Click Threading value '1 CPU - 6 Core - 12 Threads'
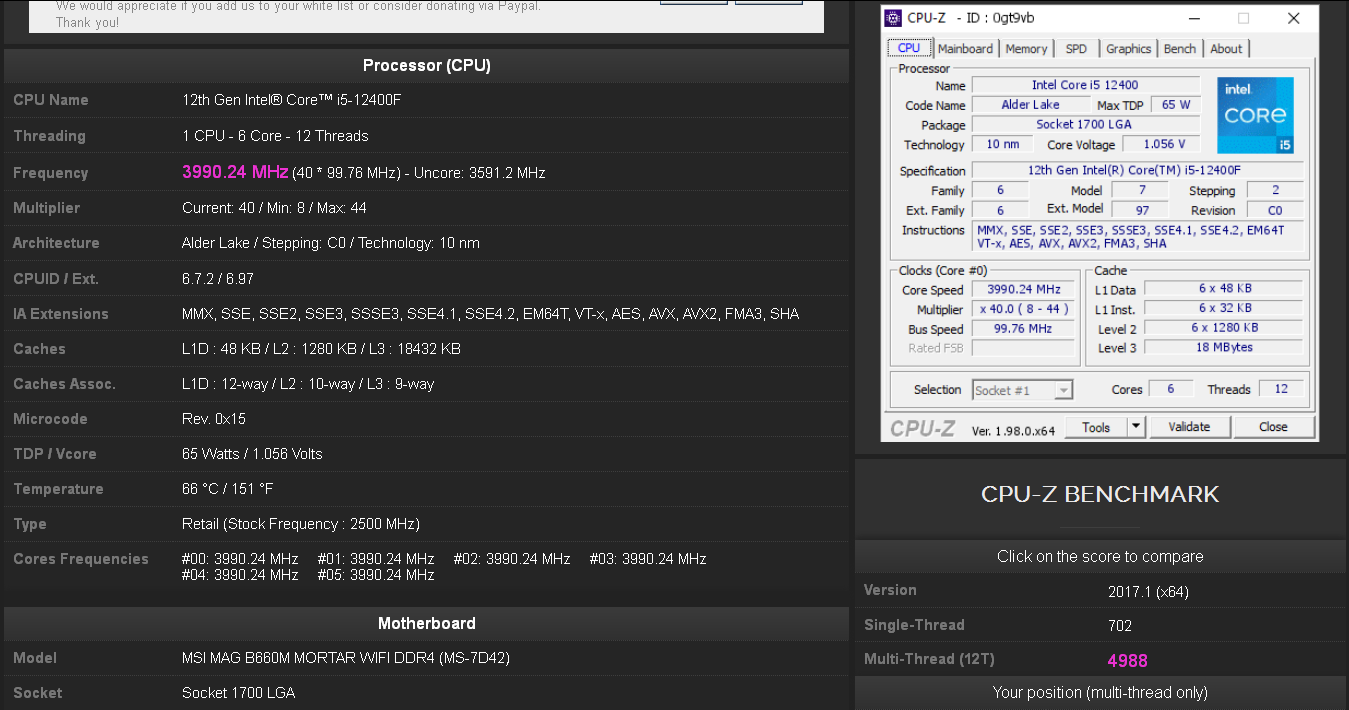This screenshot has height=710, width=1349. (275, 136)
